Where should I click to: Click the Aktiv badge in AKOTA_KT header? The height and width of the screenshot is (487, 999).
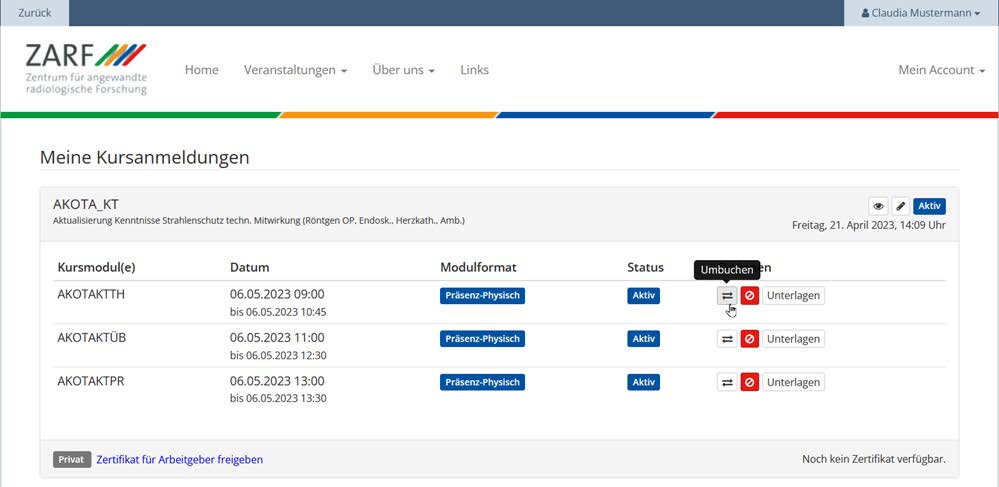[930, 206]
